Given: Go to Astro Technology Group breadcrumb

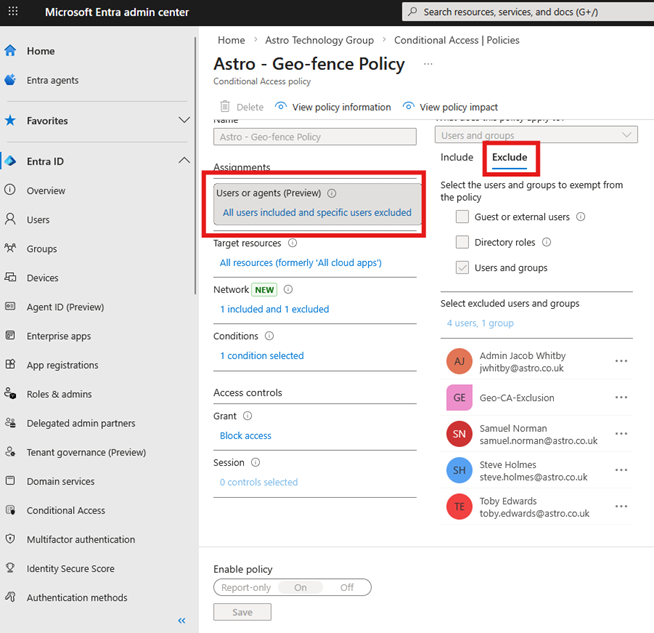Looking at the screenshot, I should tap(319, 40).
